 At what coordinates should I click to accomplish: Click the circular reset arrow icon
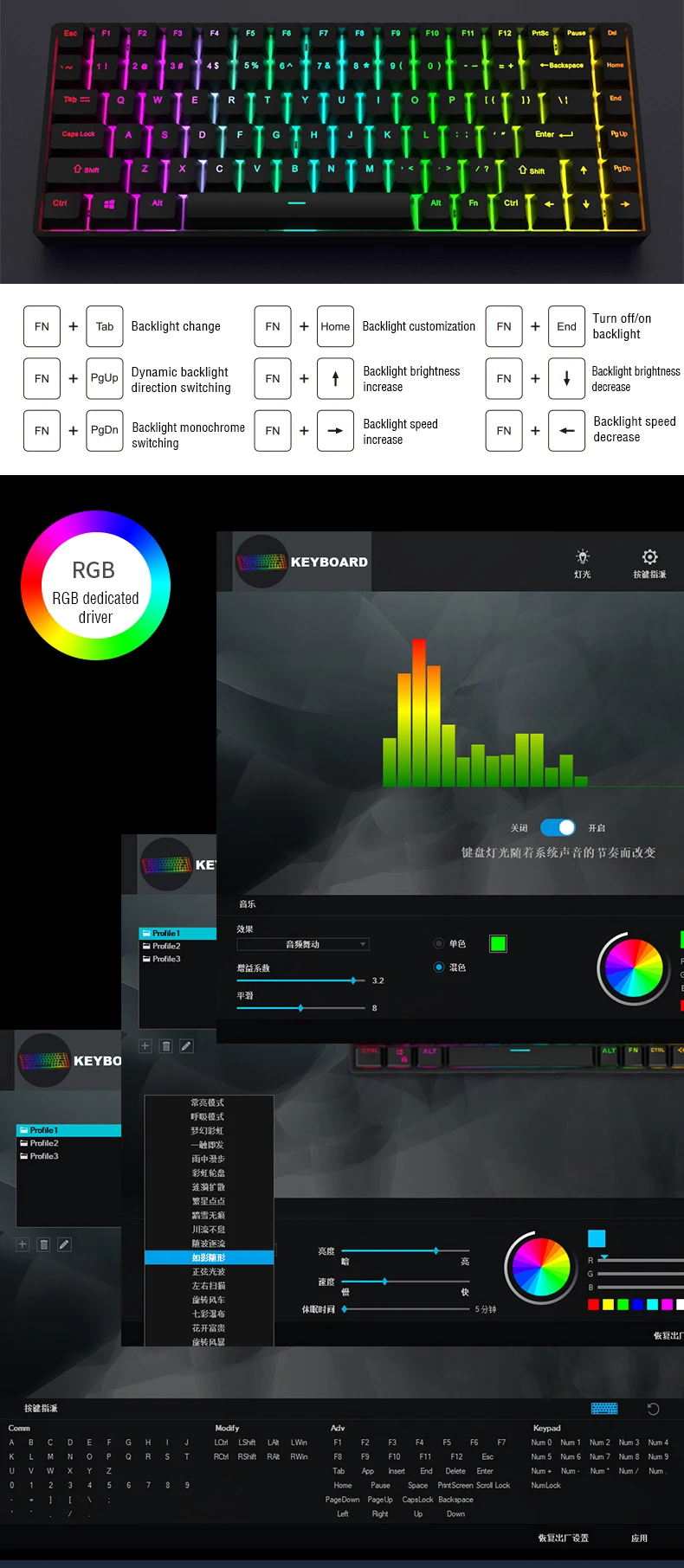[654, 1409]
